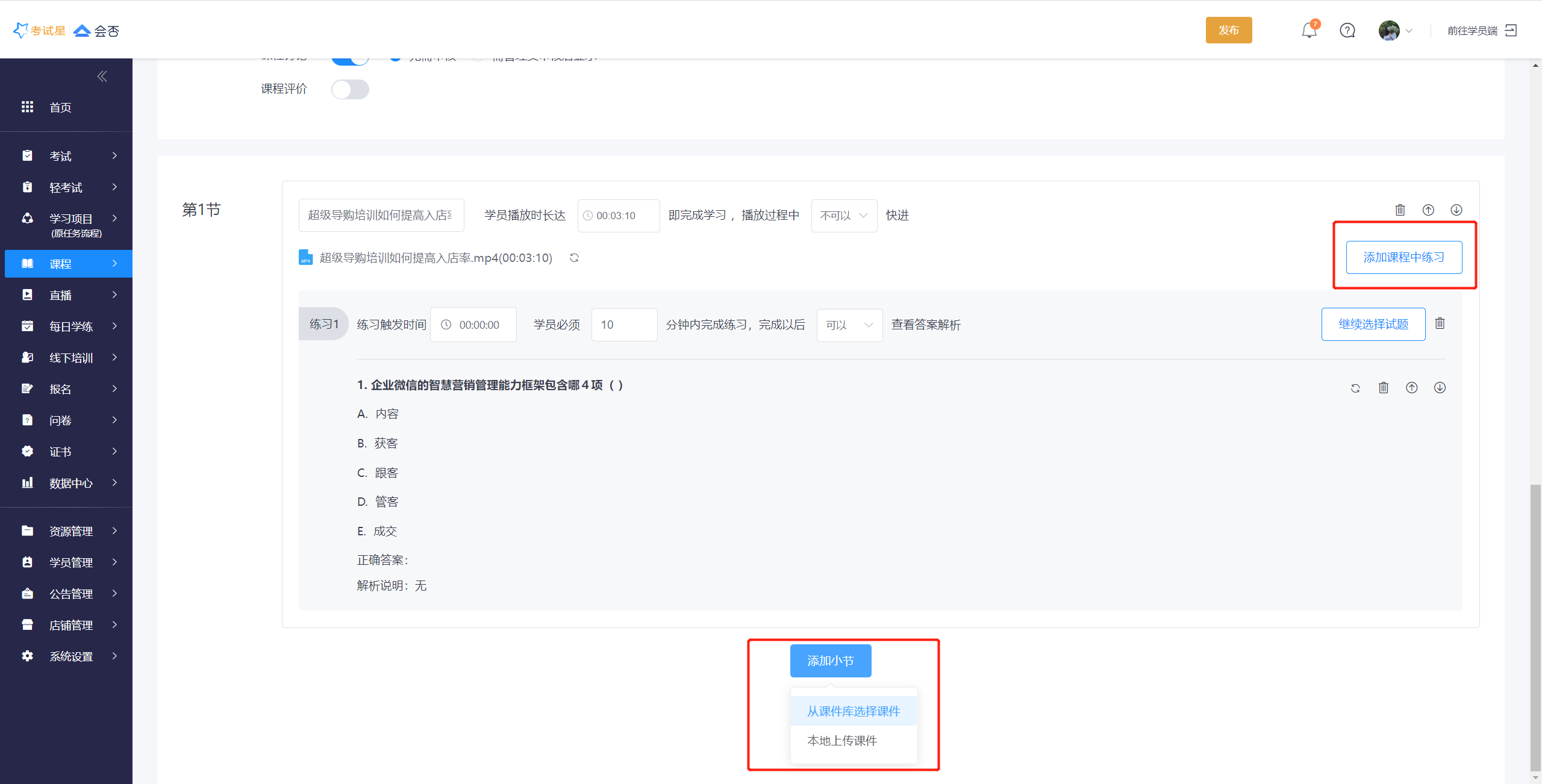The height and width of the screenshot is (784, 1542).
Task: Click the notification bell icon
Action: [x=1309, y=30]
